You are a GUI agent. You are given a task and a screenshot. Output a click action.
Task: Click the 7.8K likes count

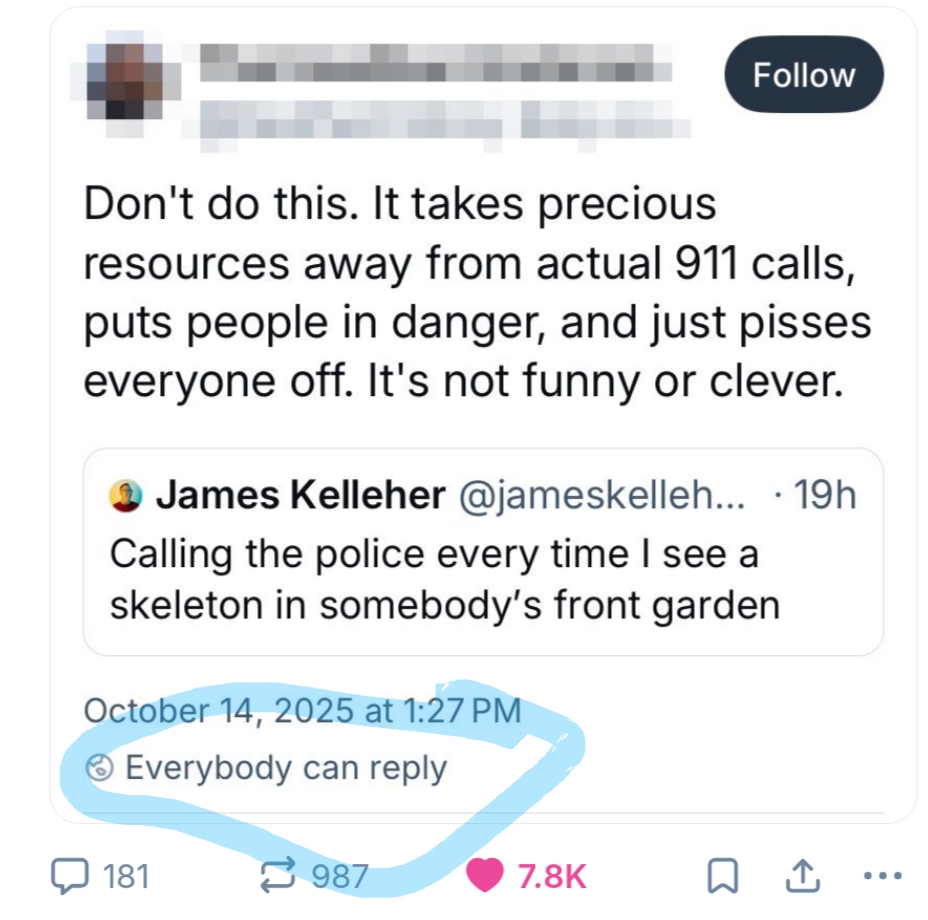(551, 877)
